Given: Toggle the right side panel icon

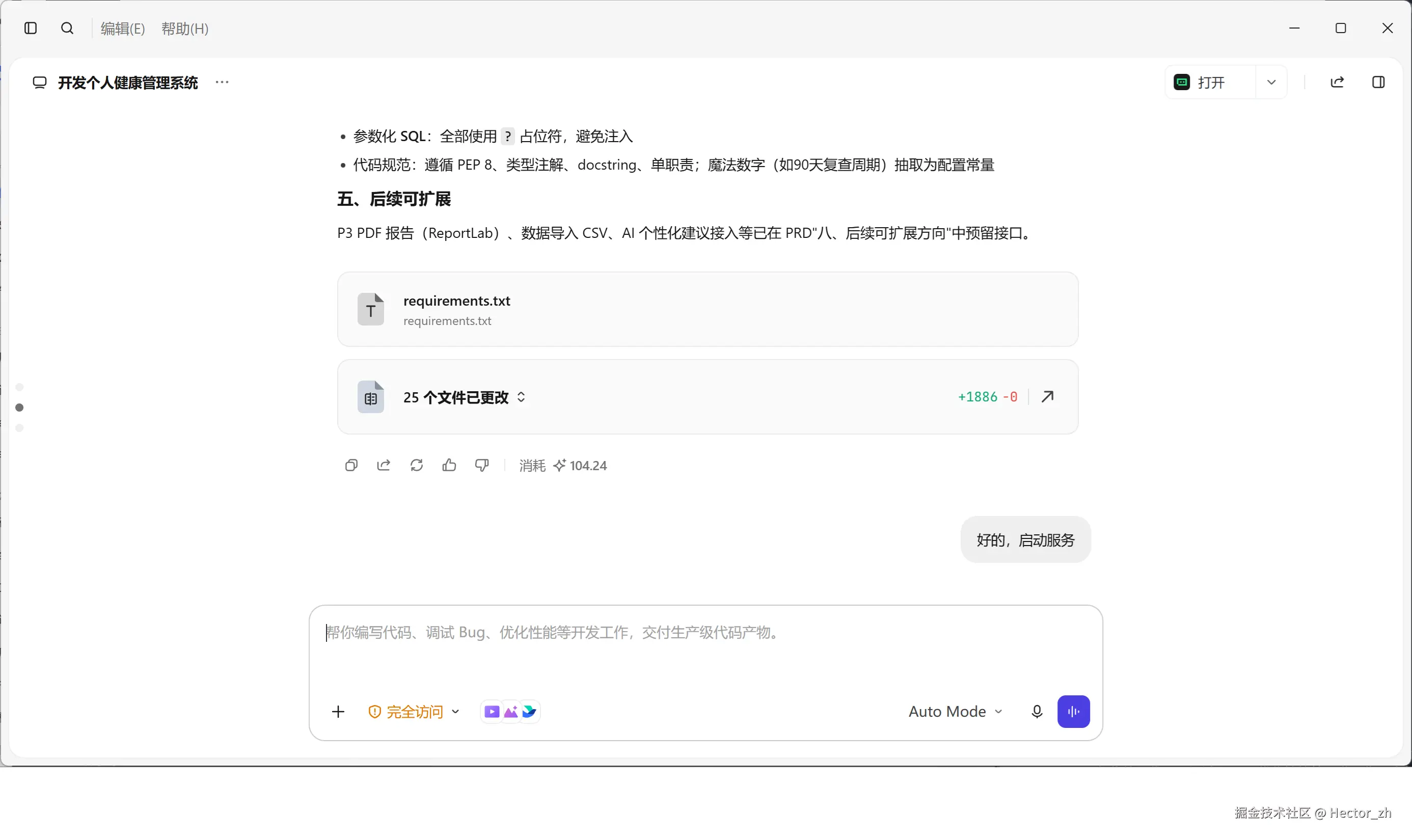Looking at the screenshot, I should click(x=1378, y=83).
